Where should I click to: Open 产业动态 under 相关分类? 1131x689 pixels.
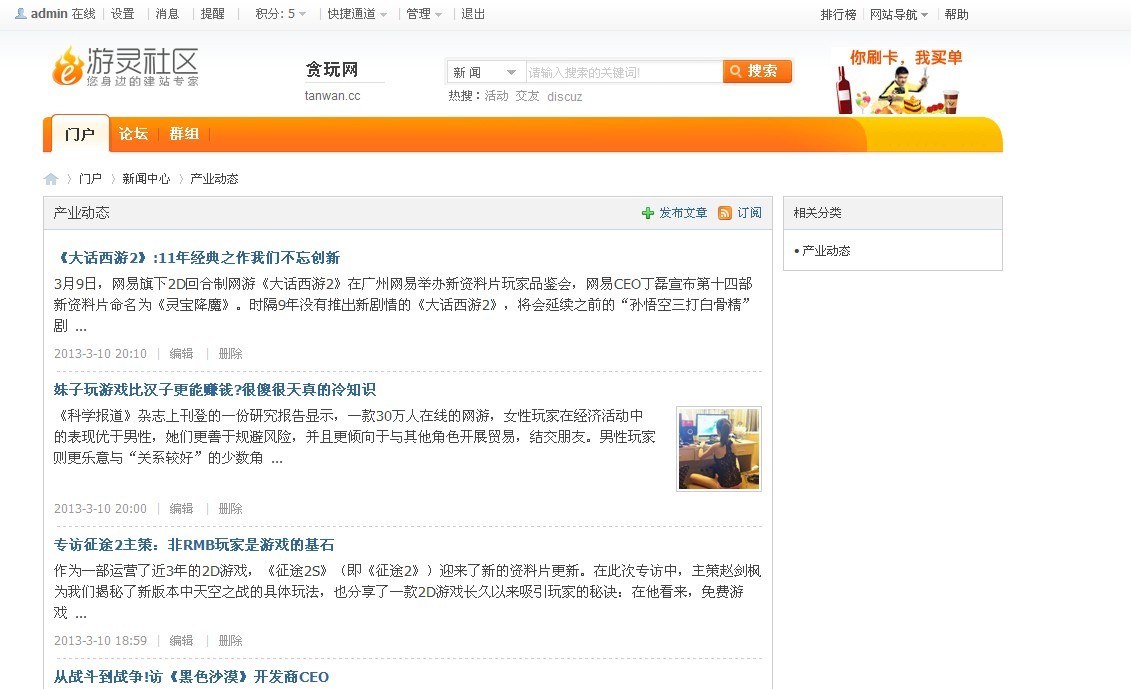827,251
